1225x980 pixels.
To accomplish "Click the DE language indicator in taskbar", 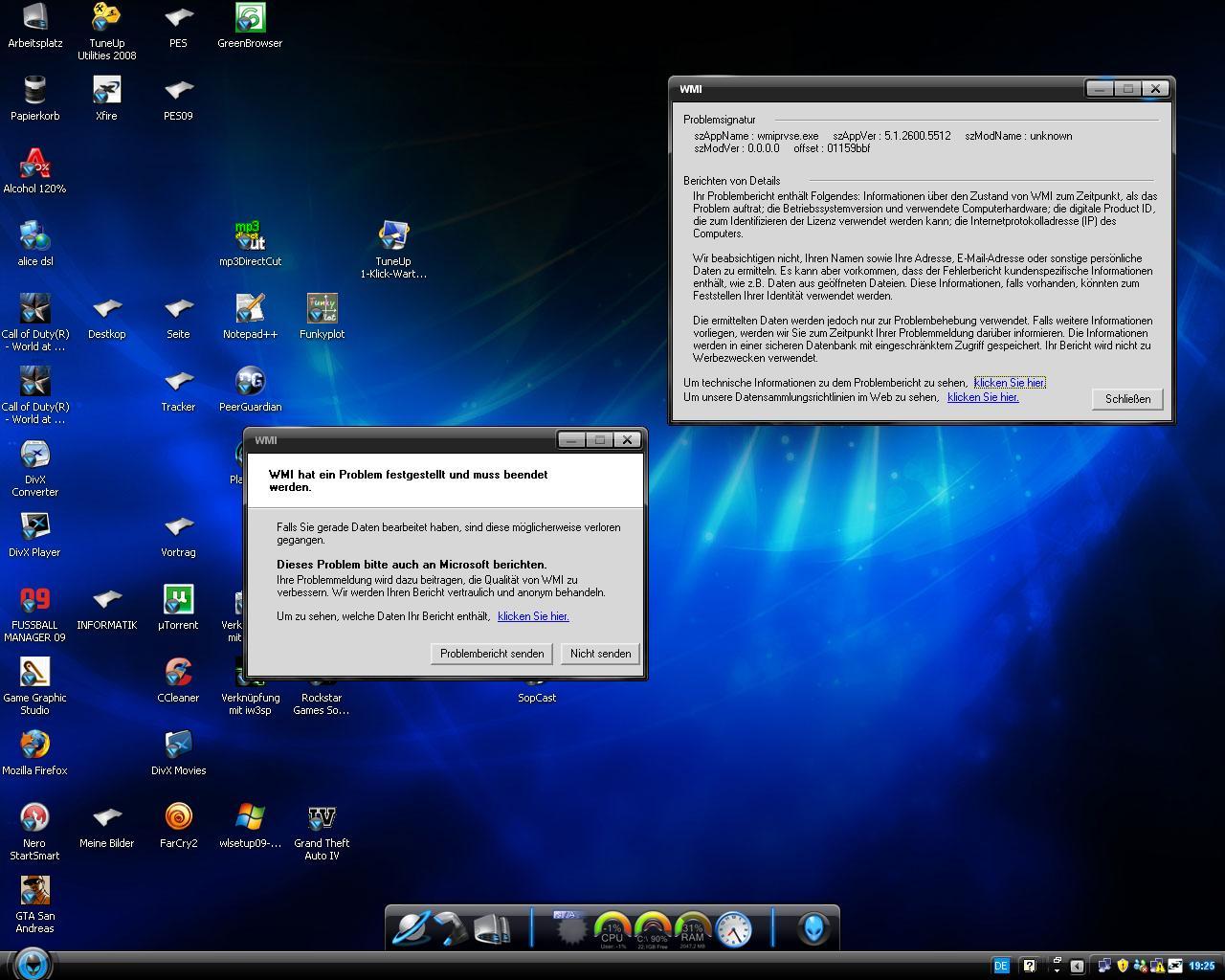I will (x=1001, y=966).
